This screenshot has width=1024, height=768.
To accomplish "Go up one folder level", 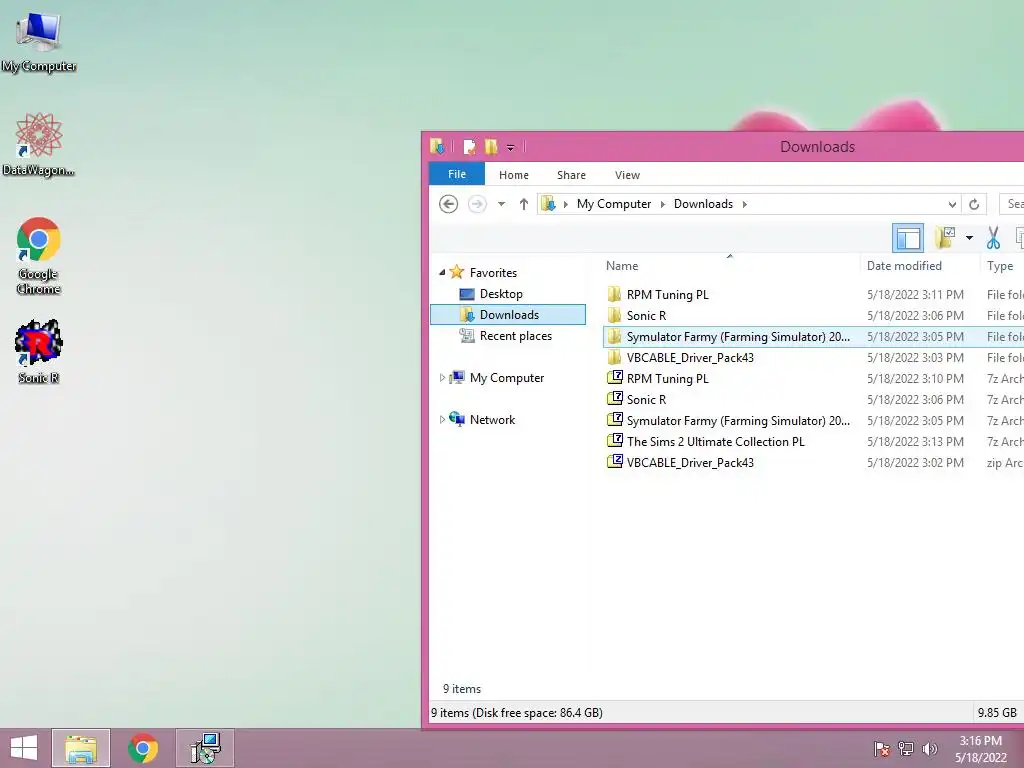I will tap(523, 204).
